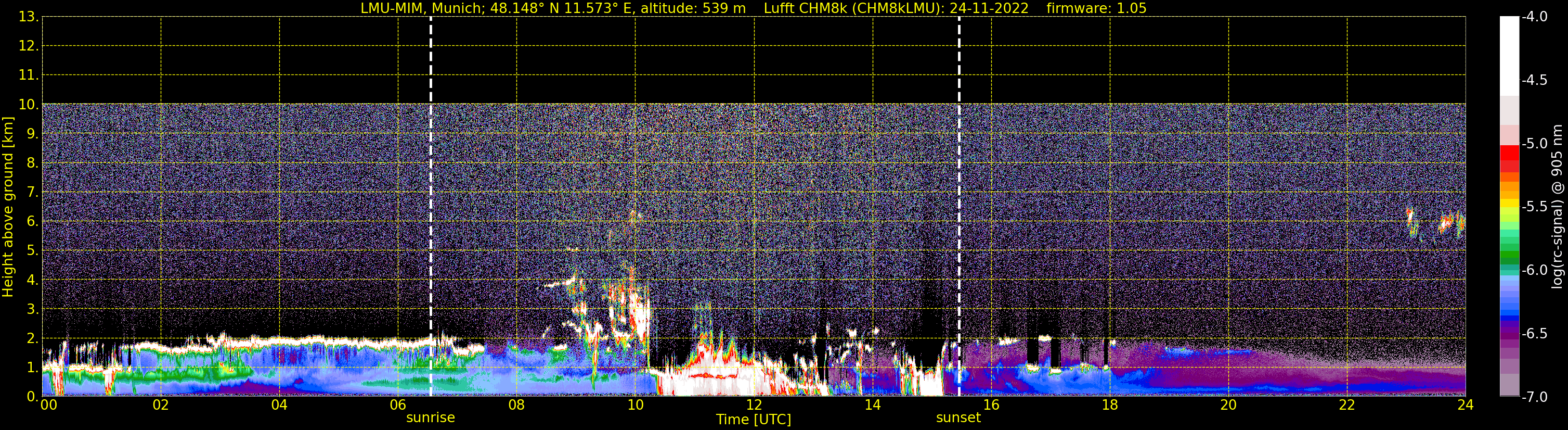Click the white dashed sunset line marker
The image size is (1568, 430).
click(x=958, y=207)
